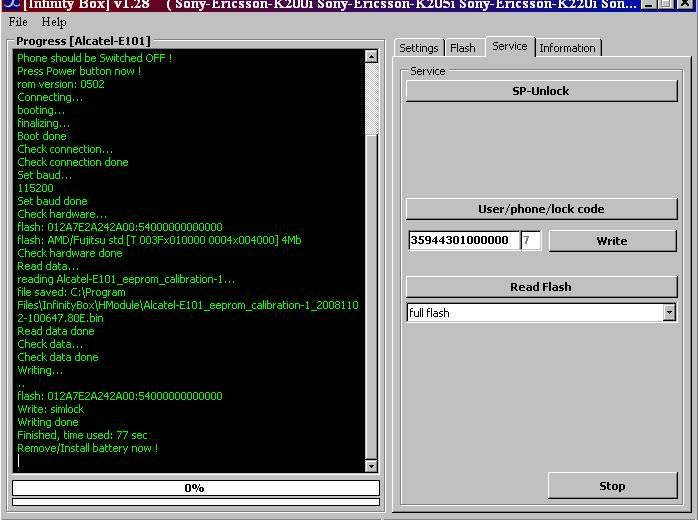Click the User/phone/lock code button
The width and height of the screenshot is (698, 520).
tap(541, 209)
